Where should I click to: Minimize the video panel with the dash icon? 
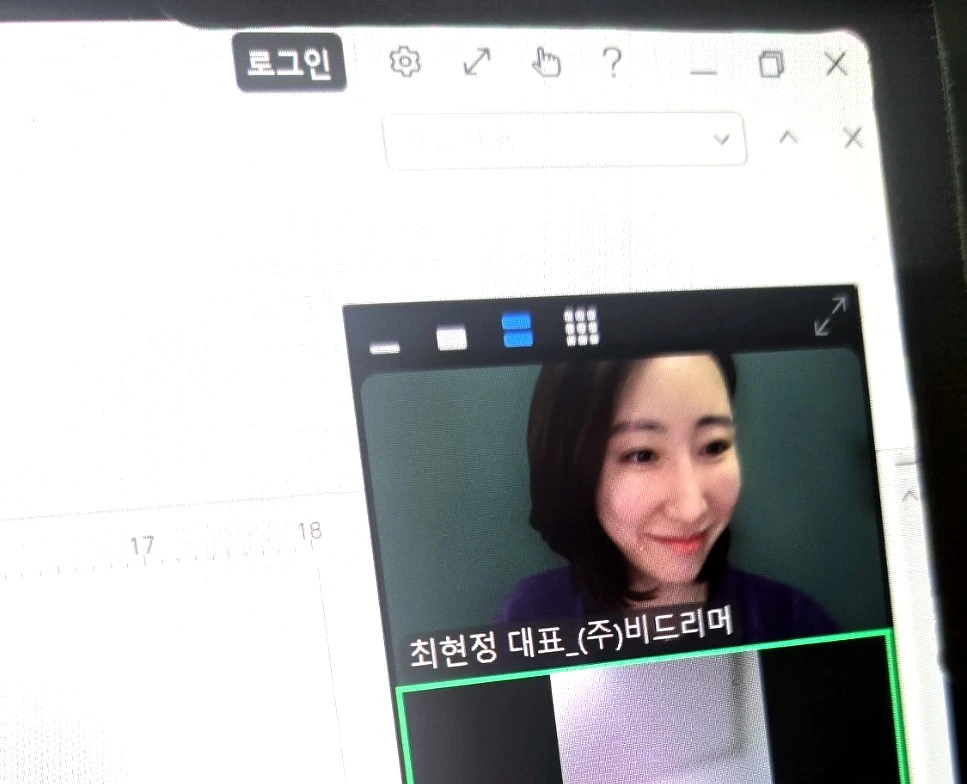(385, 347)
